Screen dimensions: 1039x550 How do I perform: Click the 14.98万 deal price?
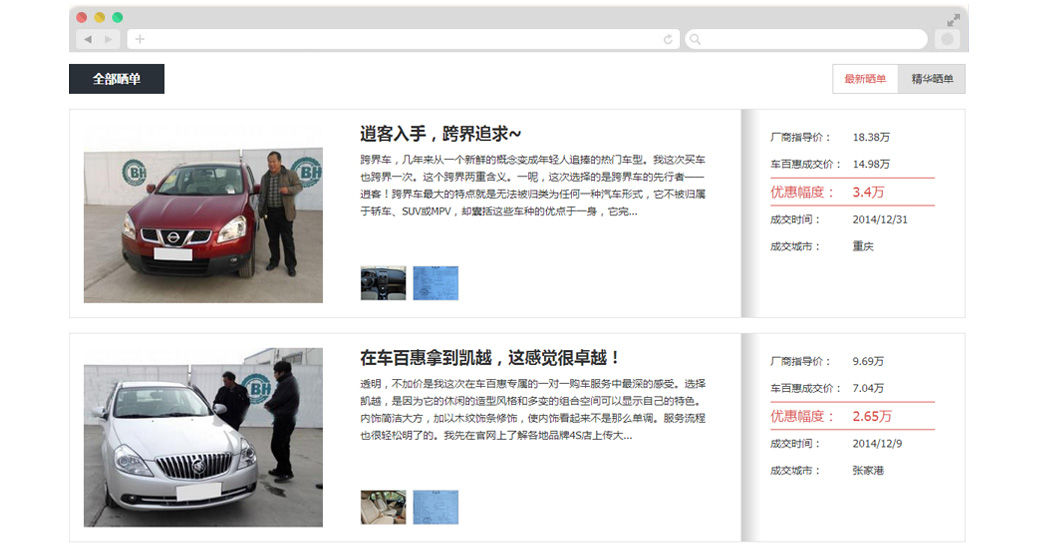871,164
